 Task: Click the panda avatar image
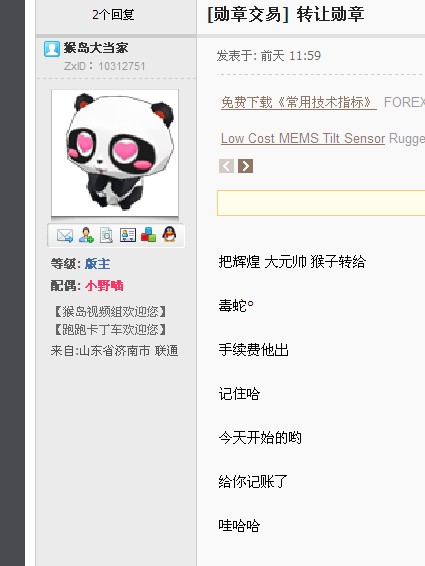click(115, 153)
